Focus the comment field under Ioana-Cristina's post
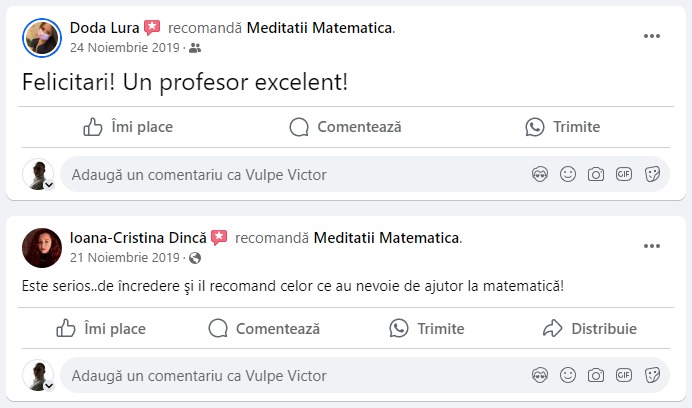 coord(290,376)
